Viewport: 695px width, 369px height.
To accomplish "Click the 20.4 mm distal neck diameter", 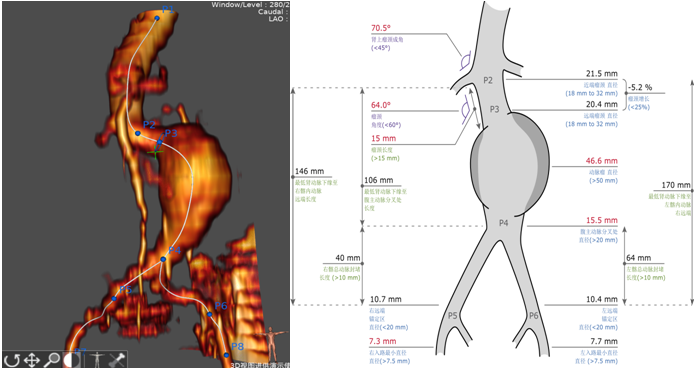I will point(601,105).
